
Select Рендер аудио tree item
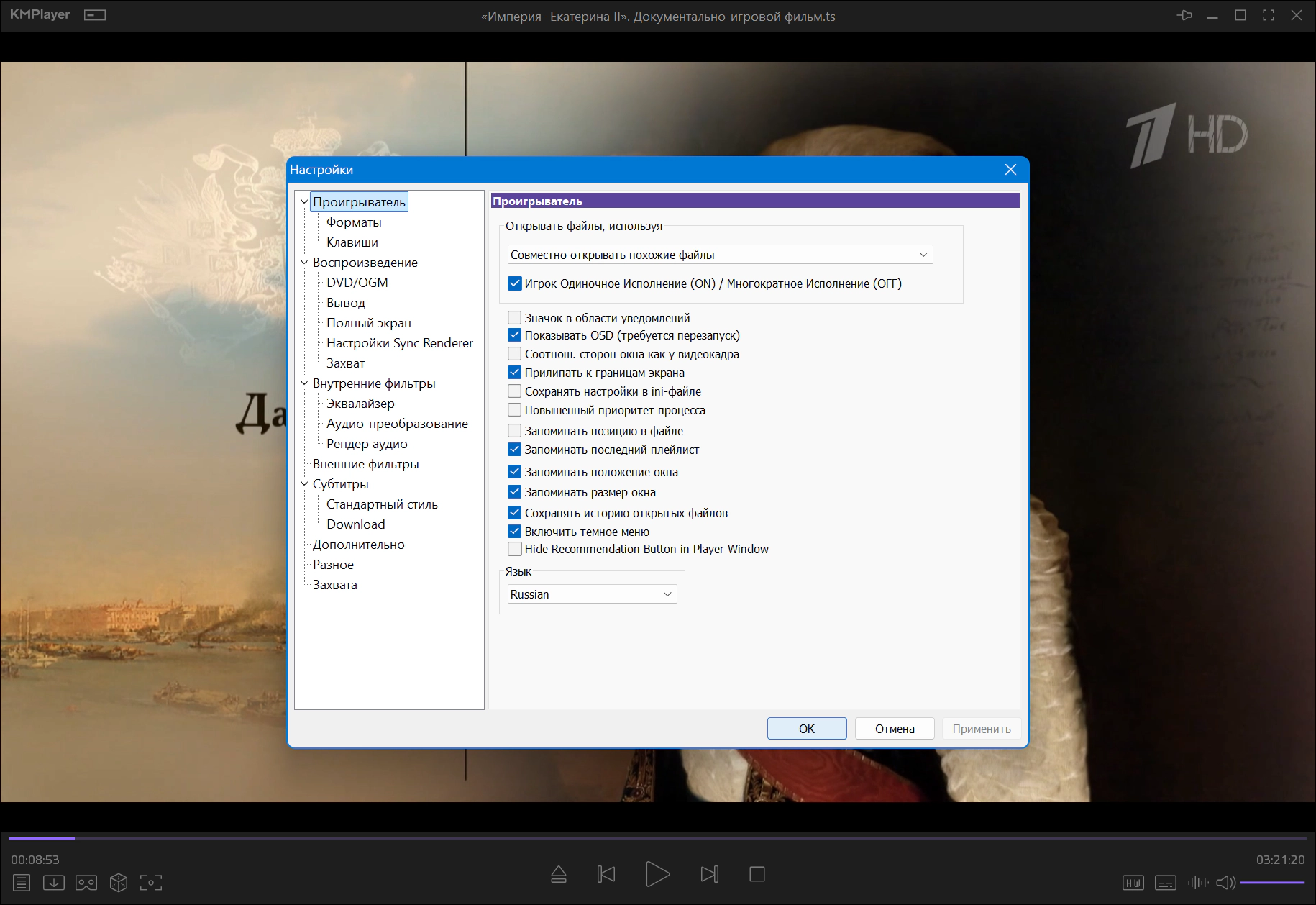tap(367, 444)
